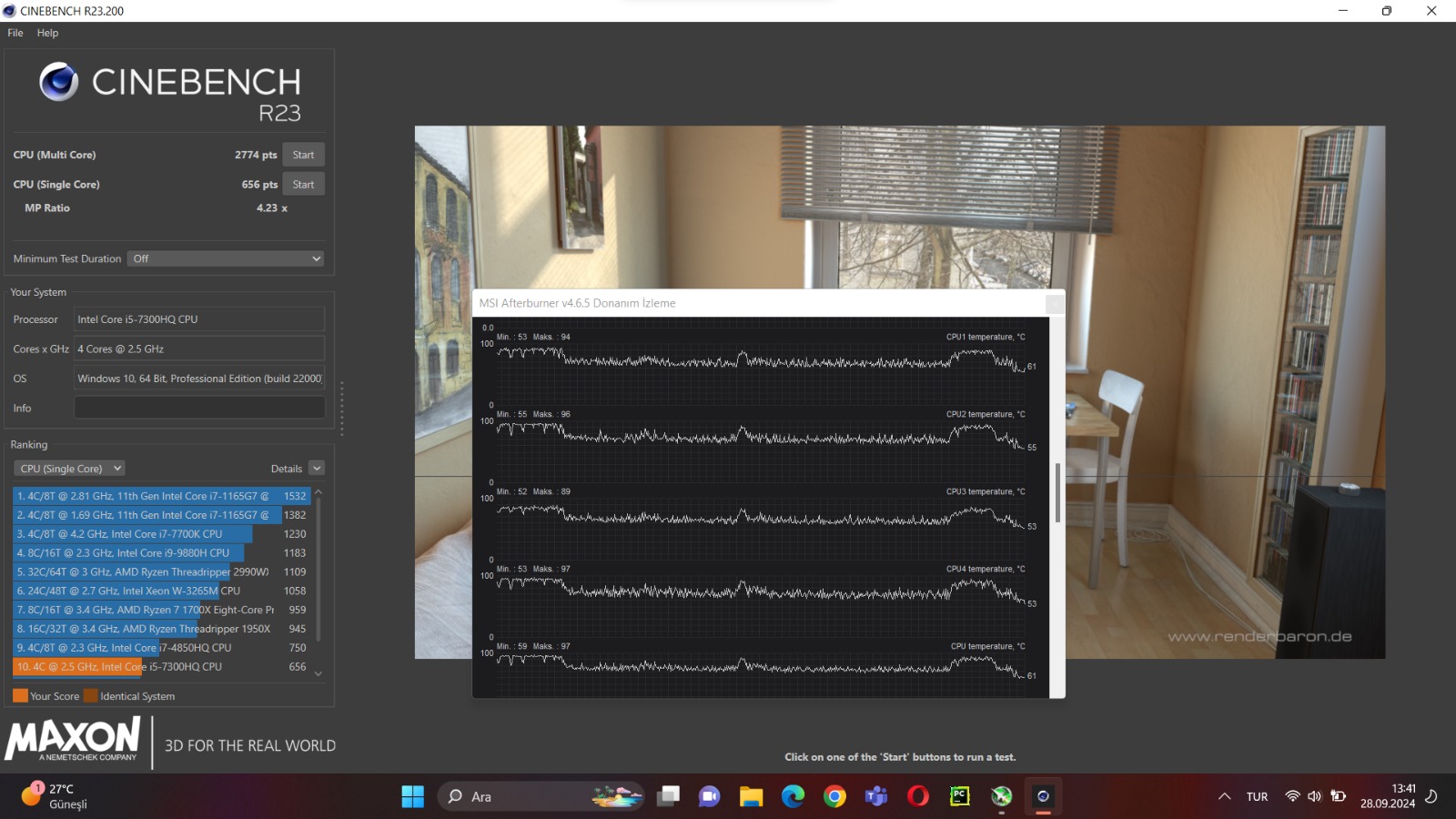Image resolution: width=1456 pixels, height=819 pixels.
Task: Expand the ranking Details dropdown arrow
Action: coord(317,469)
